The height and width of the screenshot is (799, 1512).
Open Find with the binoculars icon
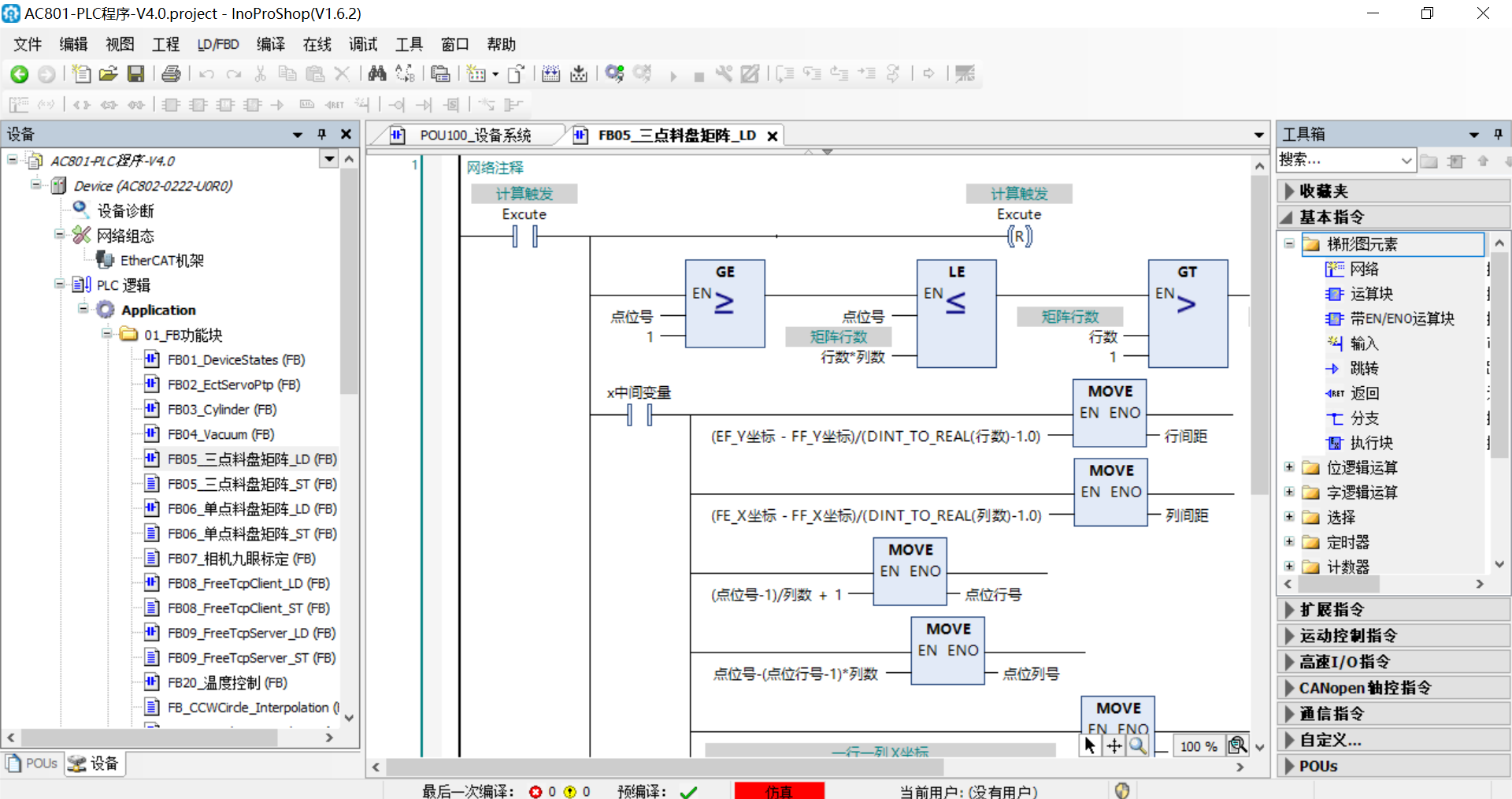point(377,74)
